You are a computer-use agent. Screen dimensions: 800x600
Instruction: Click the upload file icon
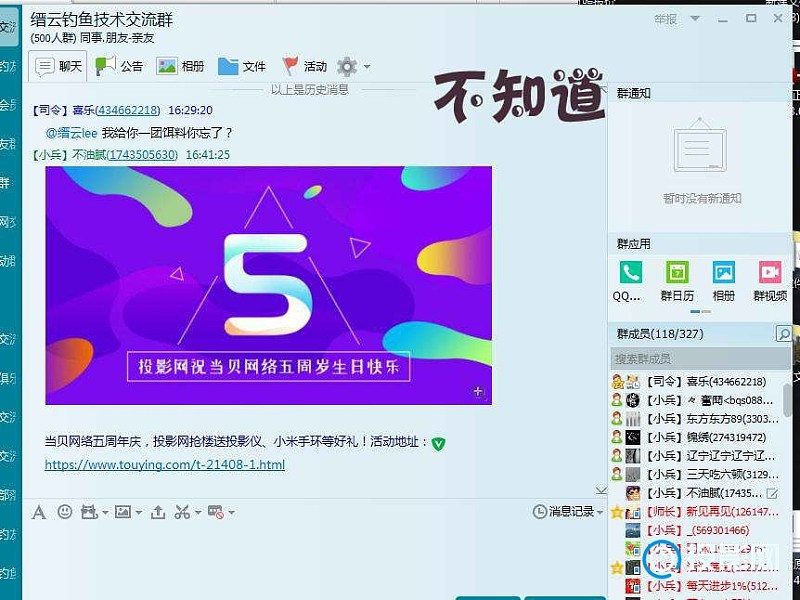tap(158, 512)
